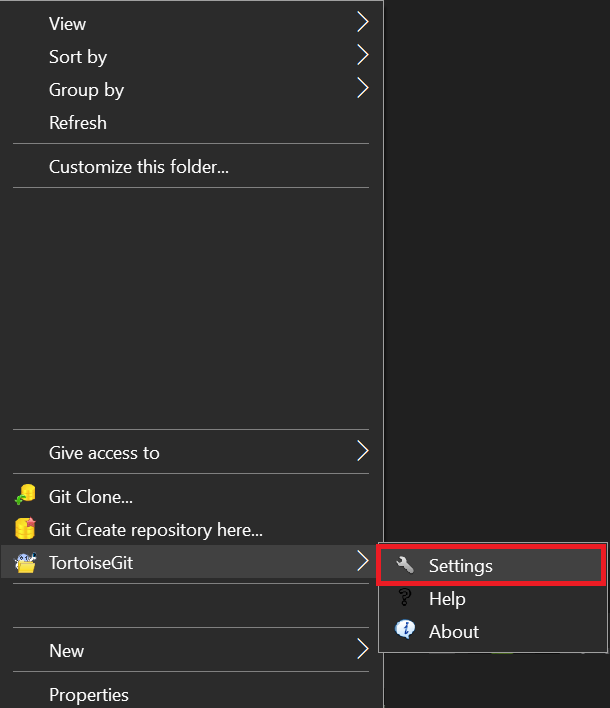Expand the Give access to arrow

click(x=363, y=451)
